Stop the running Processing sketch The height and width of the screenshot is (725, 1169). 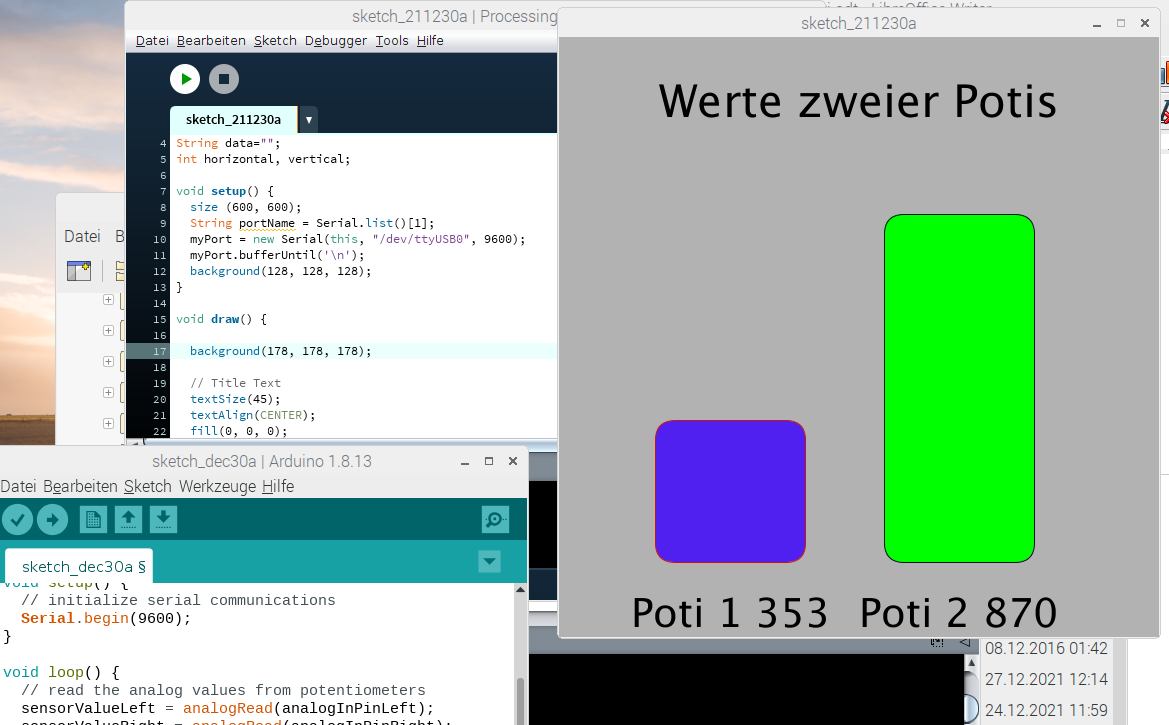[224, 79]
